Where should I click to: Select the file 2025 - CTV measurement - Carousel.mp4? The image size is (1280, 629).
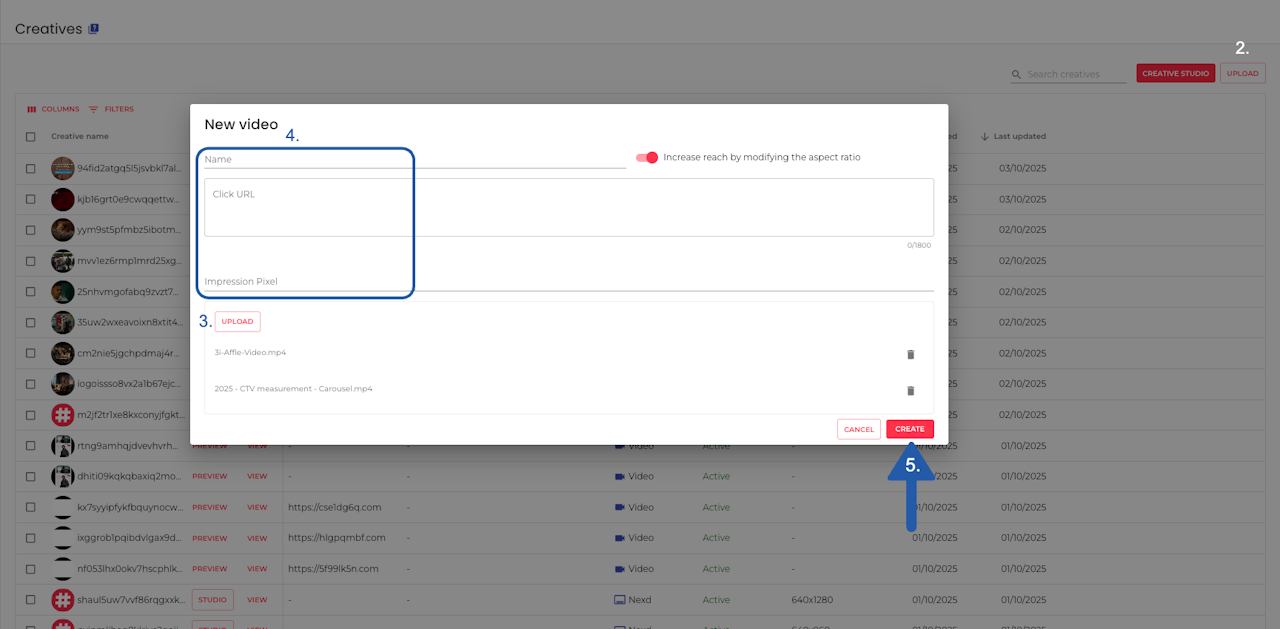(293, 388)
